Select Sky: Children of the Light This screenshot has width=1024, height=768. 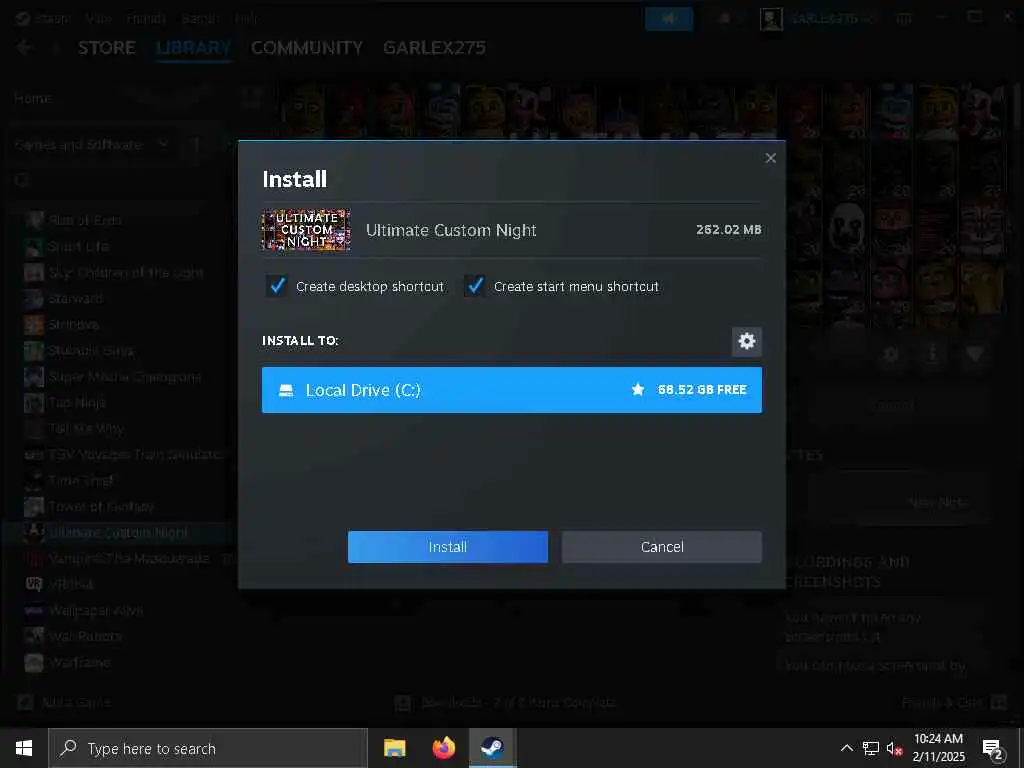pos(126,272)
